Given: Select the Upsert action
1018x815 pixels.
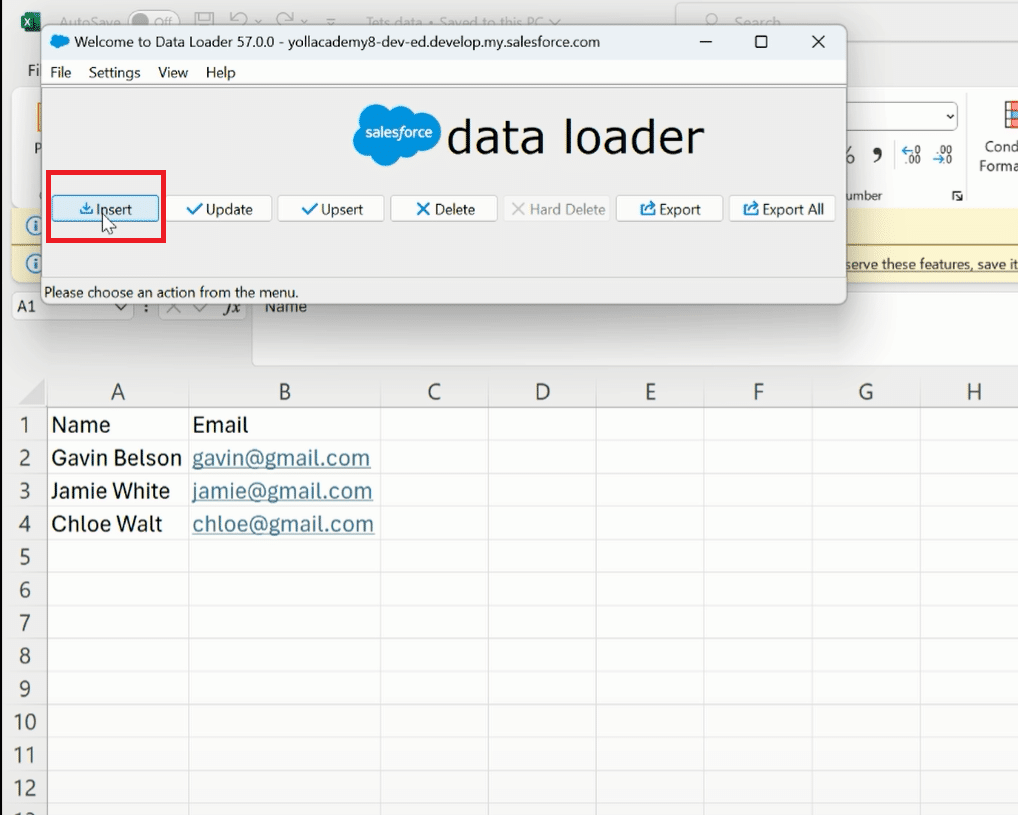Looking at the screenshot, I should (331, 209).
